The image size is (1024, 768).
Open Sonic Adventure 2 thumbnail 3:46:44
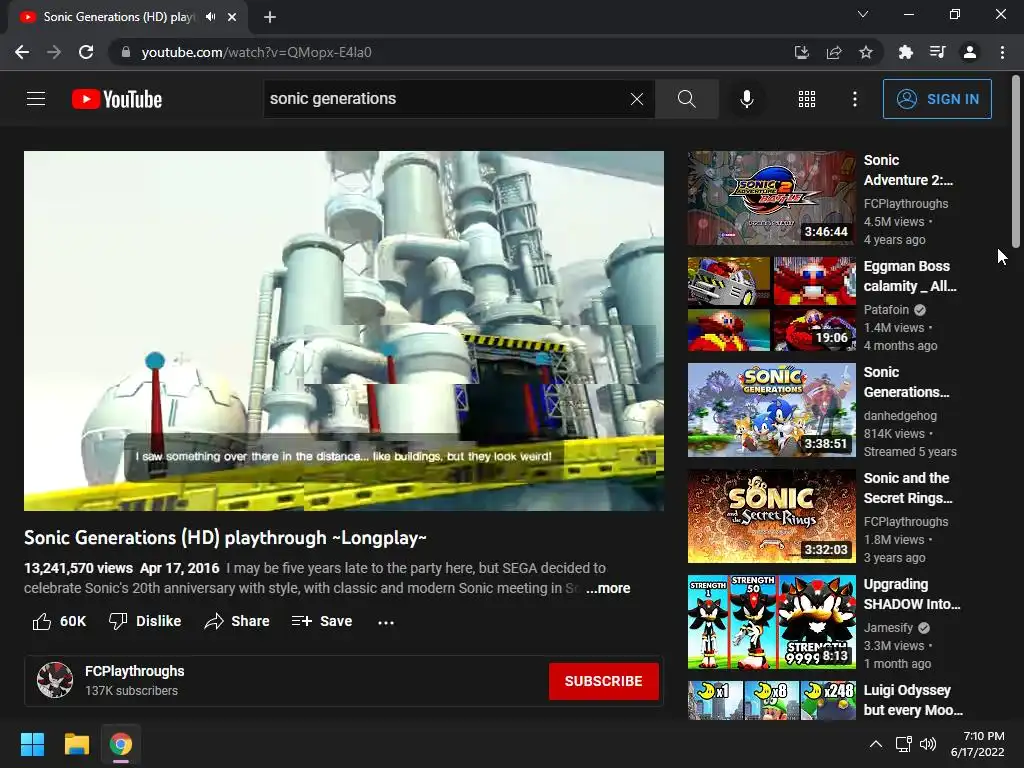(771, 198)
